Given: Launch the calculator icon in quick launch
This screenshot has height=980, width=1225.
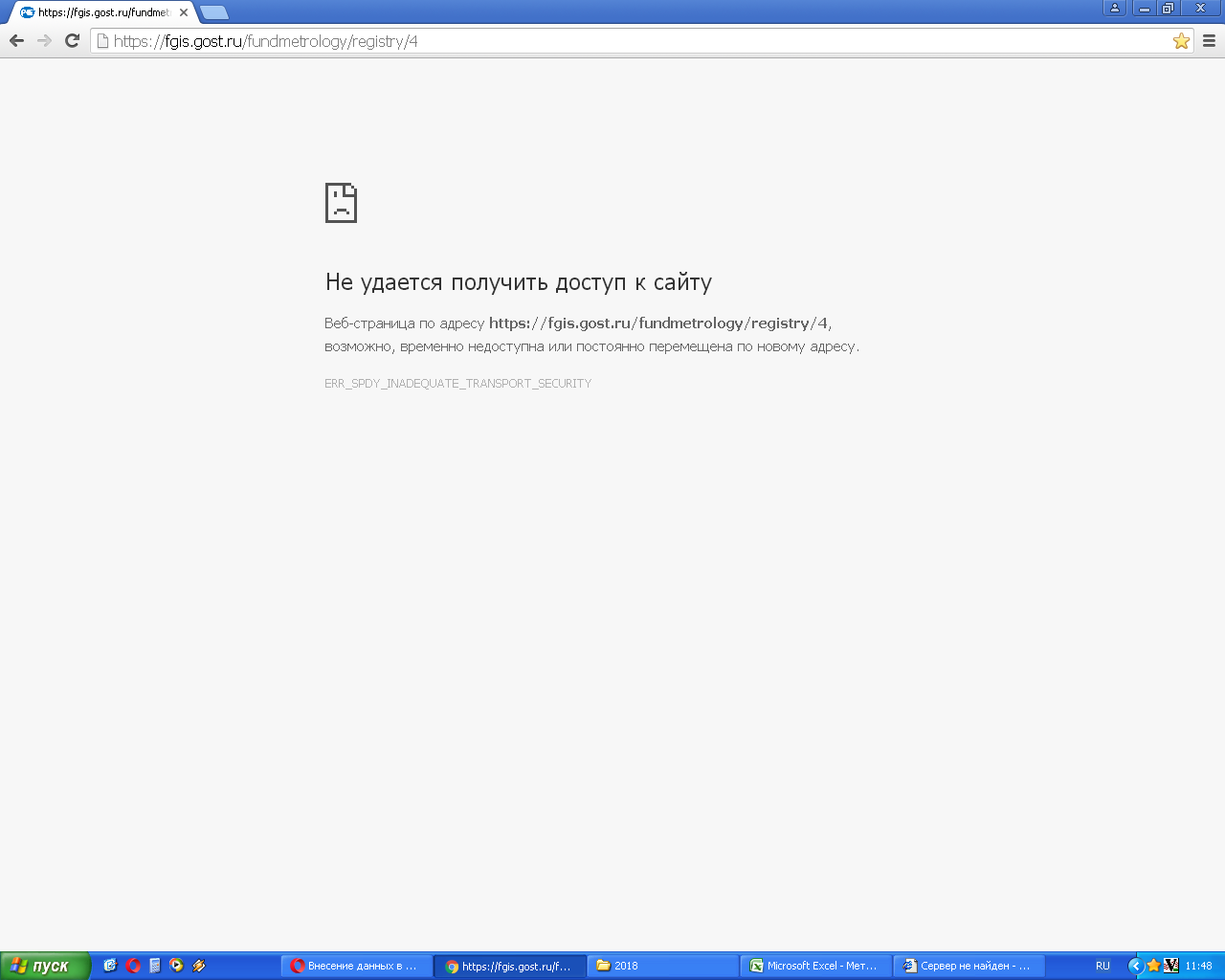Looking at the screenshot, I should tap(155, 966).
